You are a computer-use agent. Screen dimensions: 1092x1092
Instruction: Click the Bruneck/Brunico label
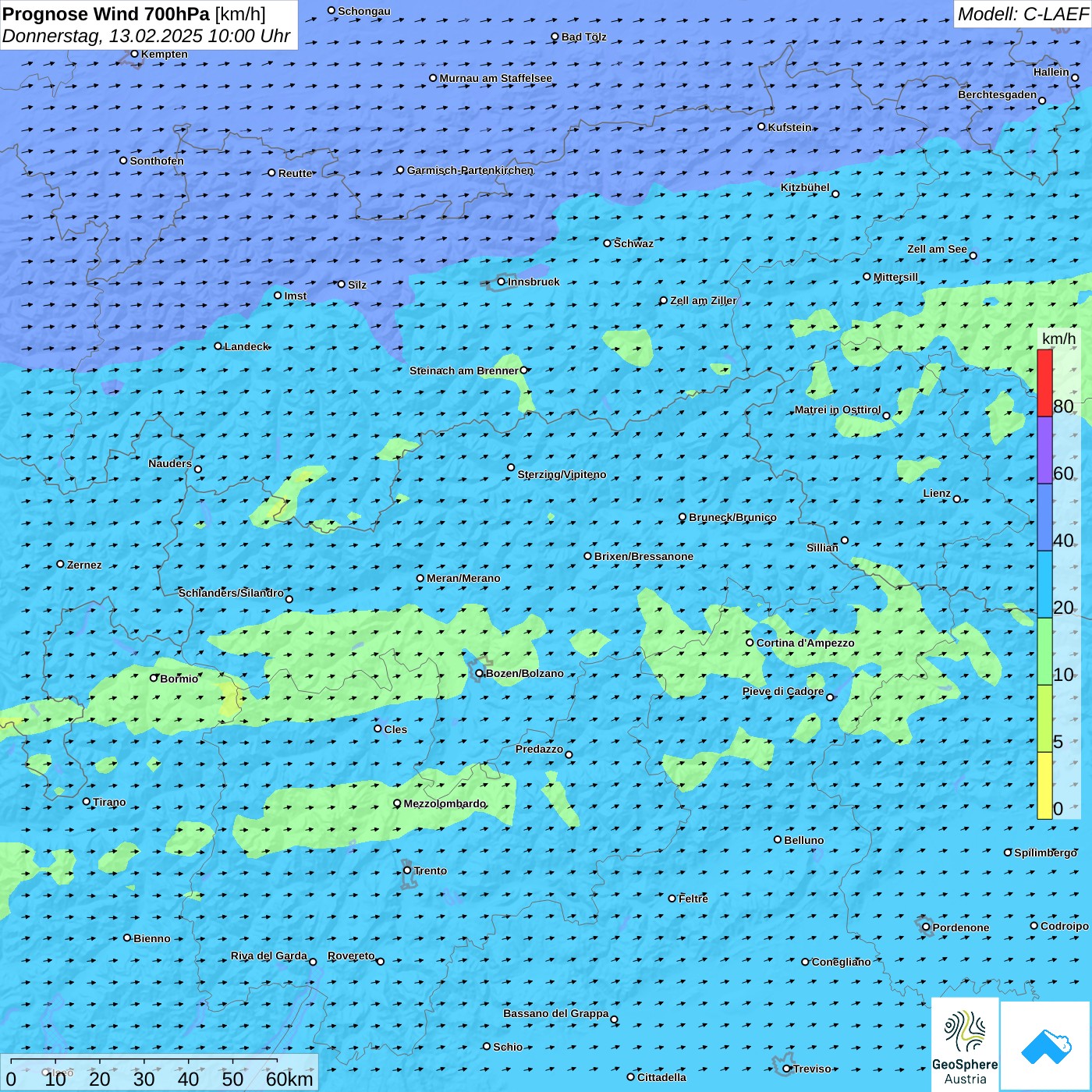point(732,517)
